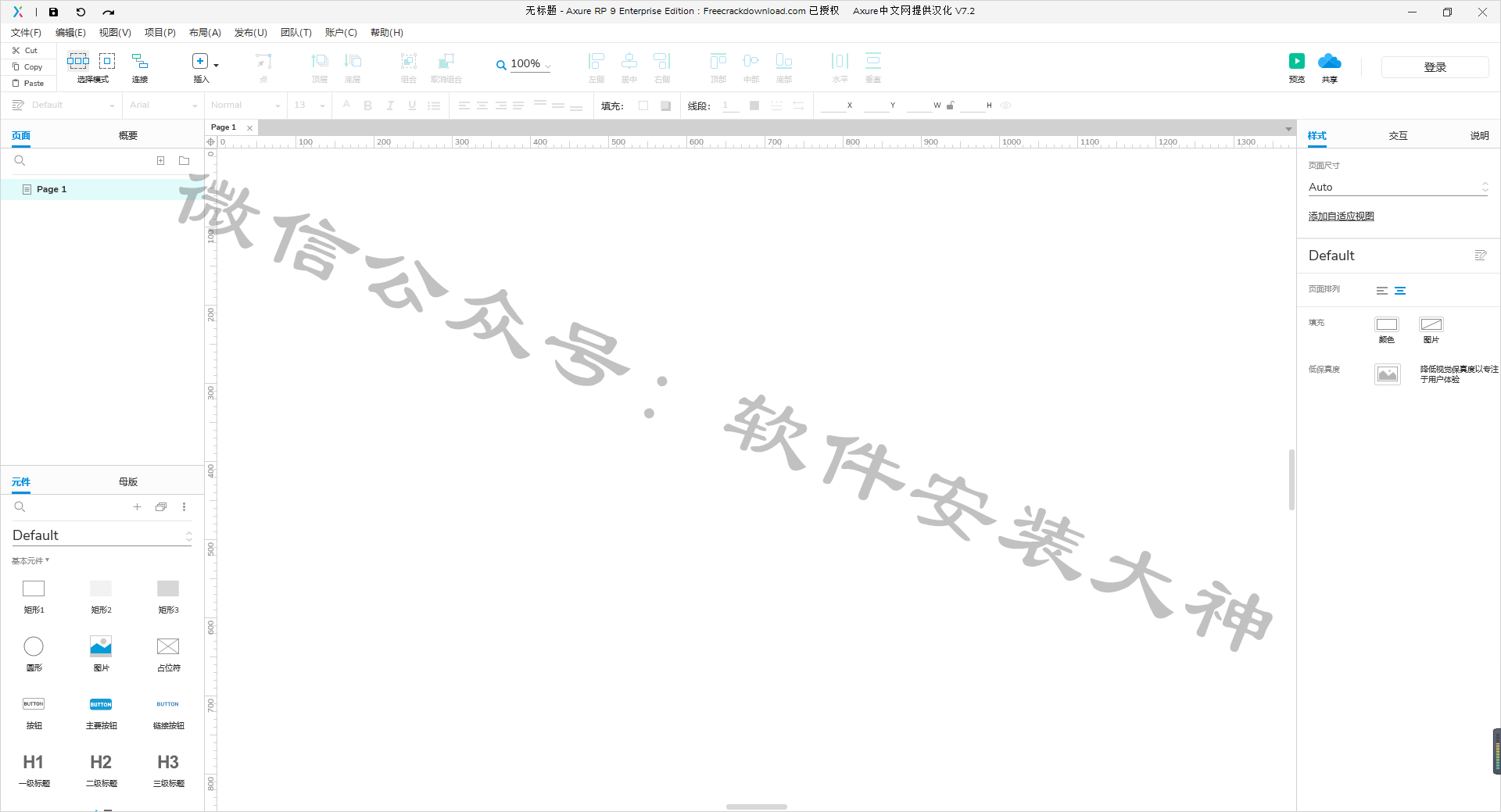
Task: Click the 填充 fill color swatch
Action: tap(643, 106)
